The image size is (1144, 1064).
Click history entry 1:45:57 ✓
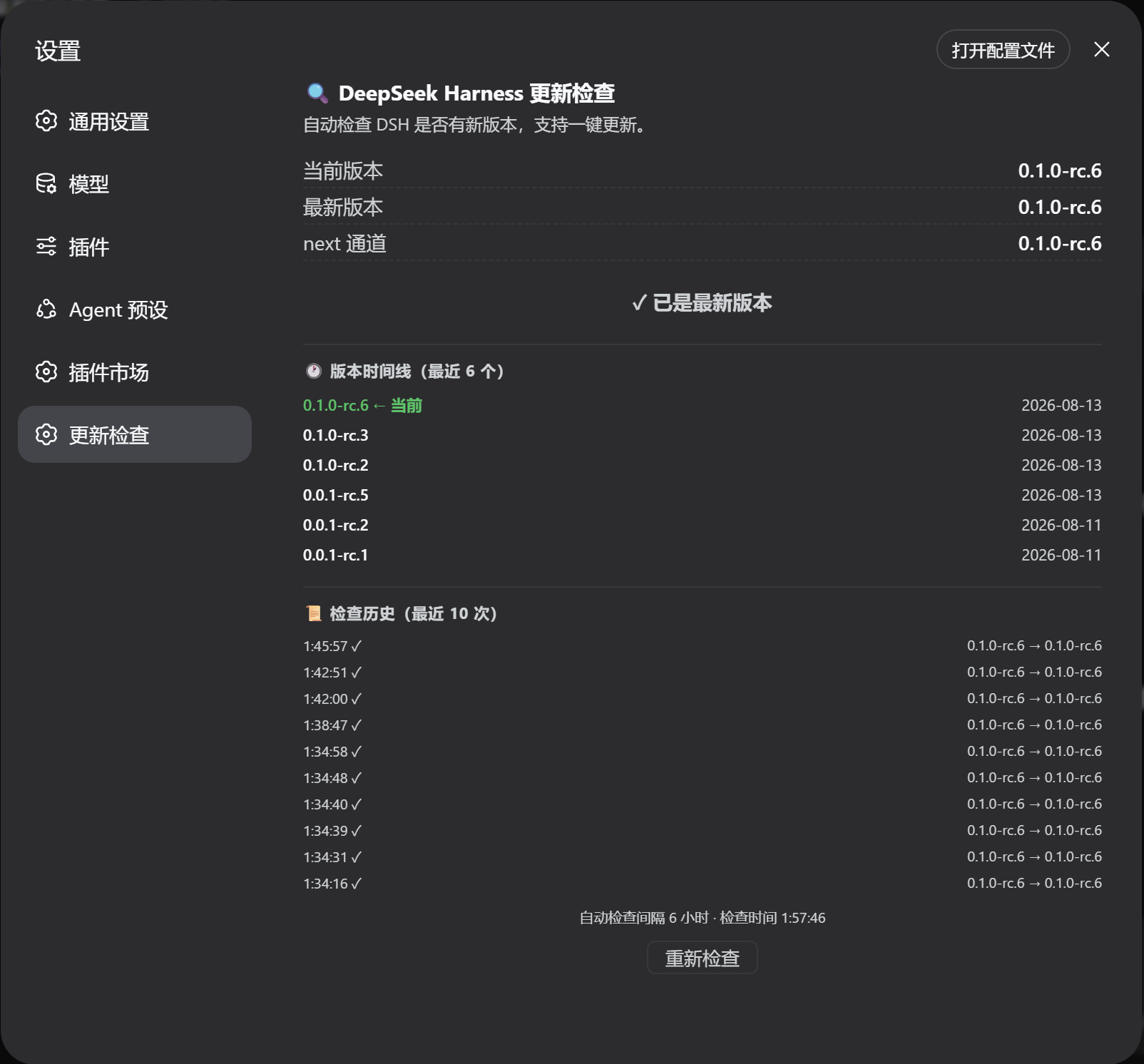333,646
